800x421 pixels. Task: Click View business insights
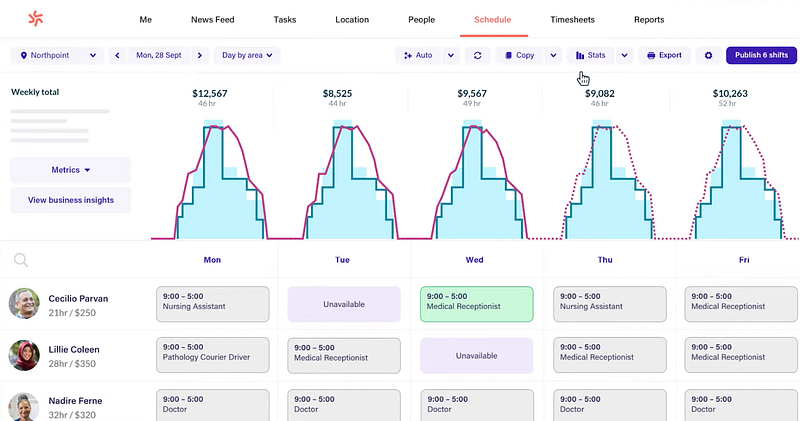coord(70,200)
